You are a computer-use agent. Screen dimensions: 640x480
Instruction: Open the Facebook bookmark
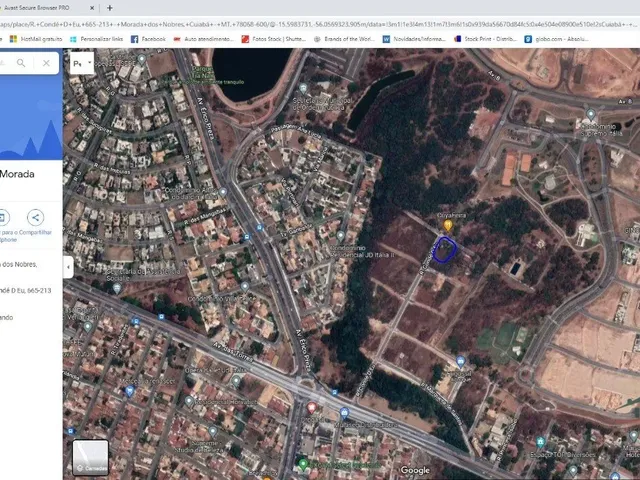tap(149, 39)
